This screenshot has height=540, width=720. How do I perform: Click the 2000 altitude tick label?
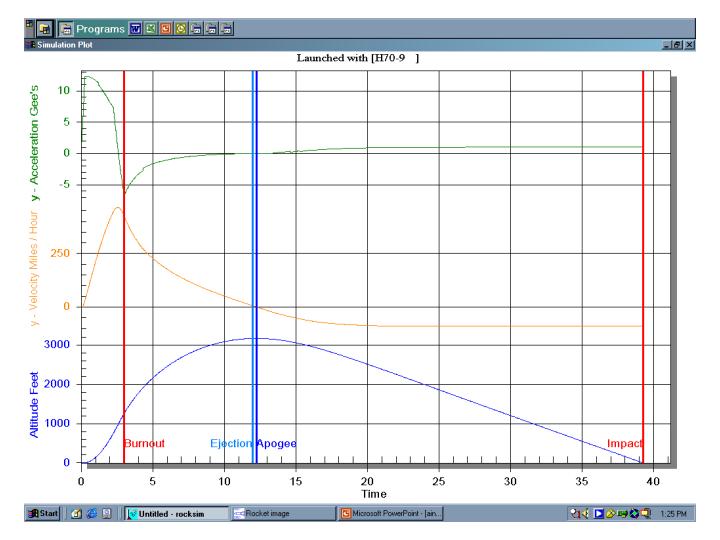[x=57, y=384]
